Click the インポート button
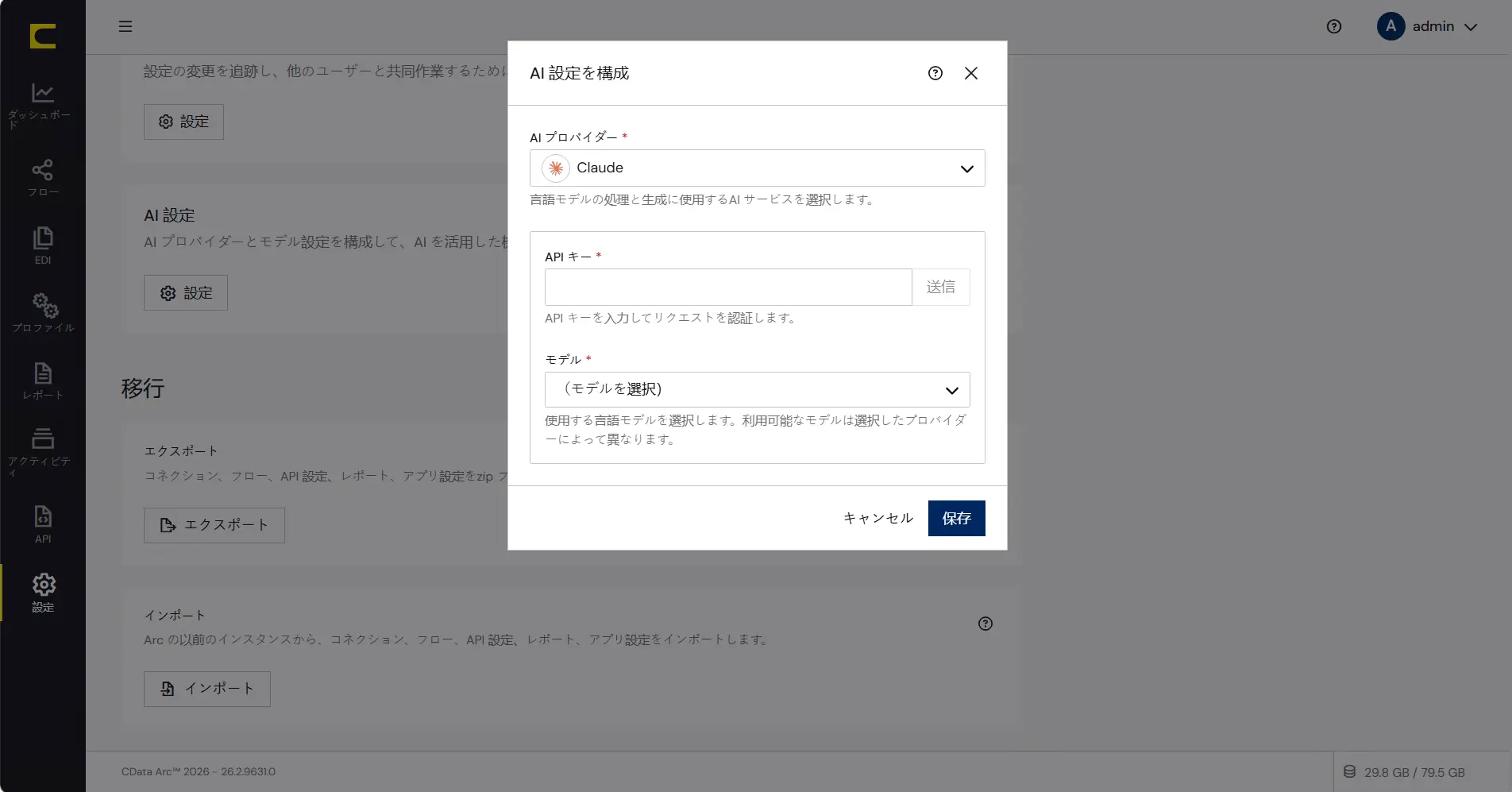1512x792 pixels. (x=207, y=689)
